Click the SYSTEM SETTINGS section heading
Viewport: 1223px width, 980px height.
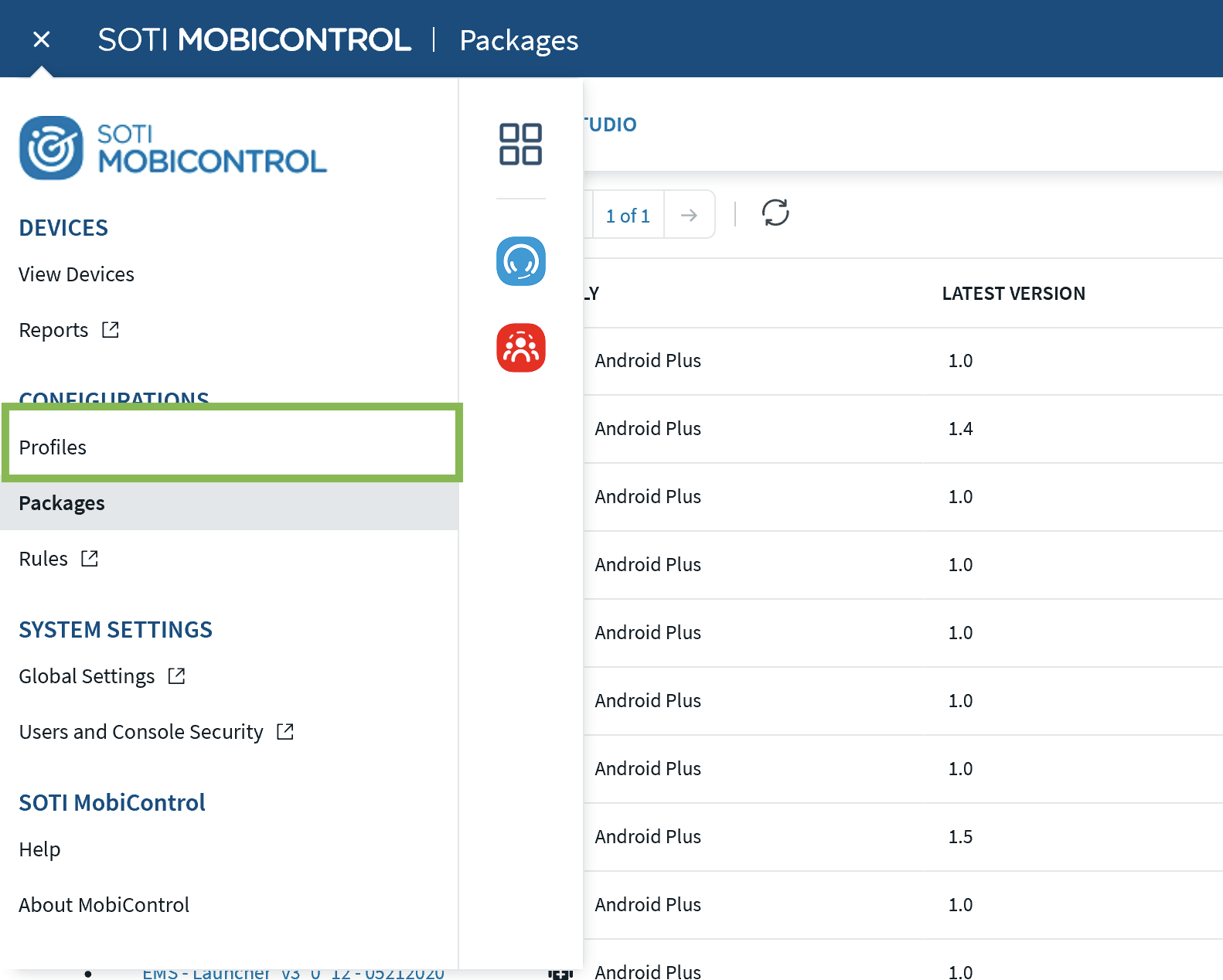(x=116, y=630)
